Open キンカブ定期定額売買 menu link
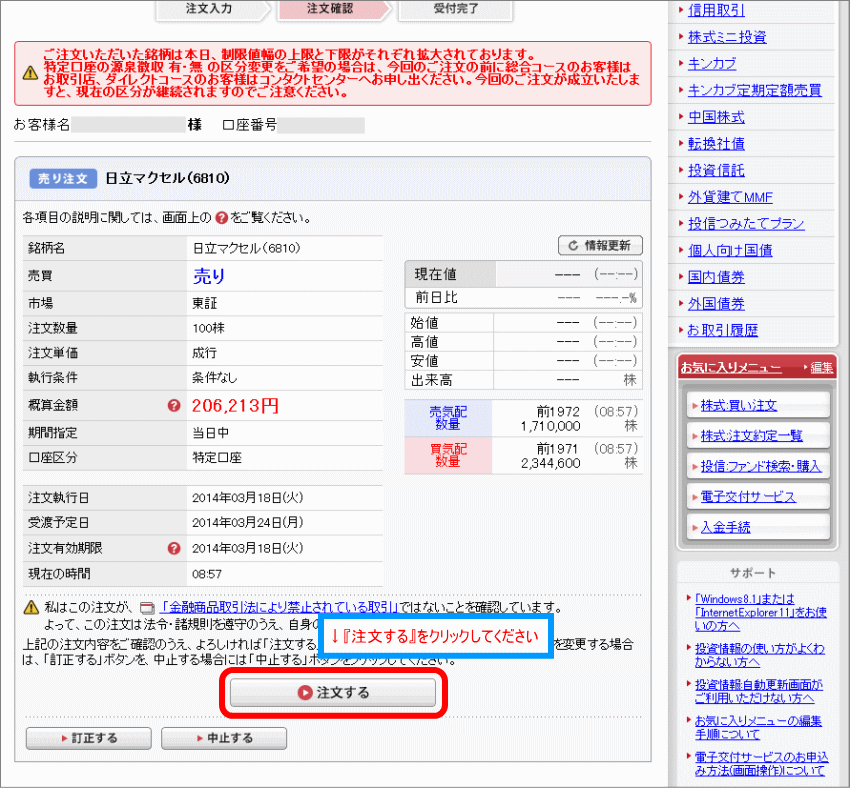Image resolution: width=850 pixels, height=788 pixels. pos(755,90)
